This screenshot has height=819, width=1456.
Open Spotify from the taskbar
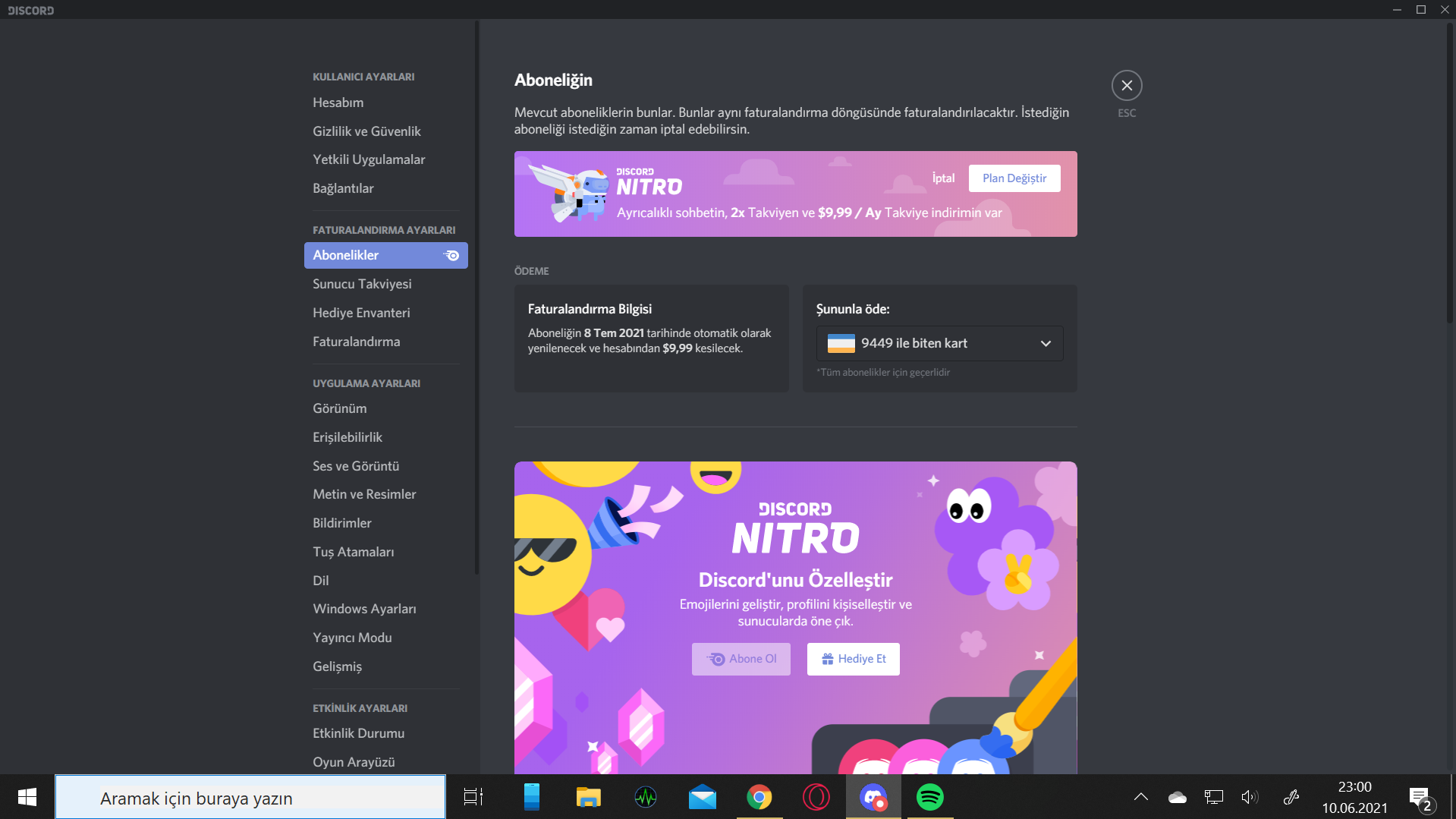(x=930, y=797)
